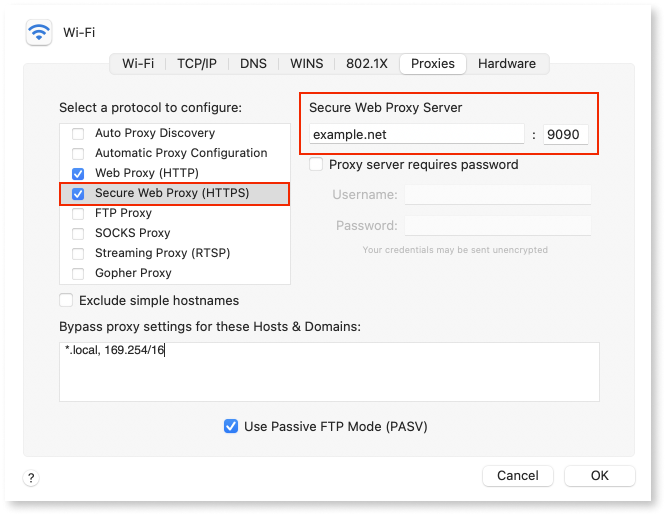666x516 pixels.
Task: Enable FTP Proxy checkbox
Action: (x=78, y=213)
